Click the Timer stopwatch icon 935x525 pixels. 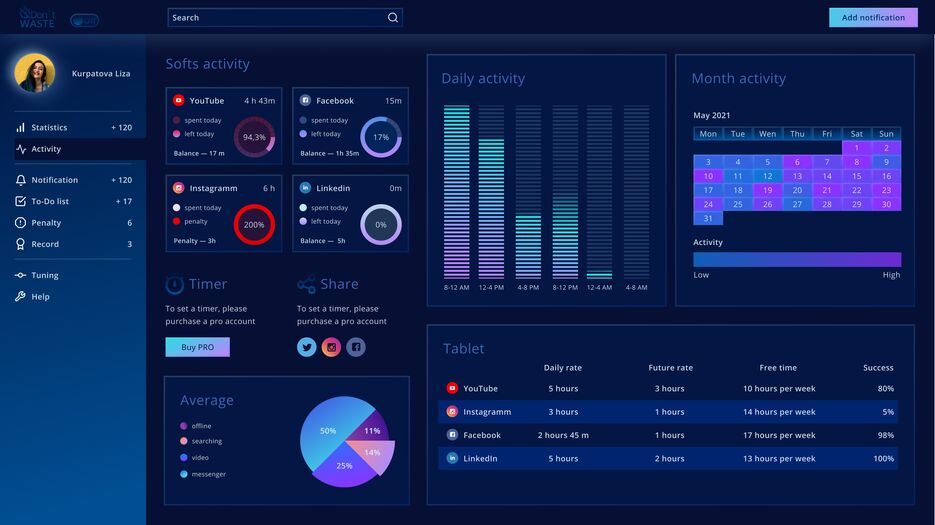coord(175,285)
